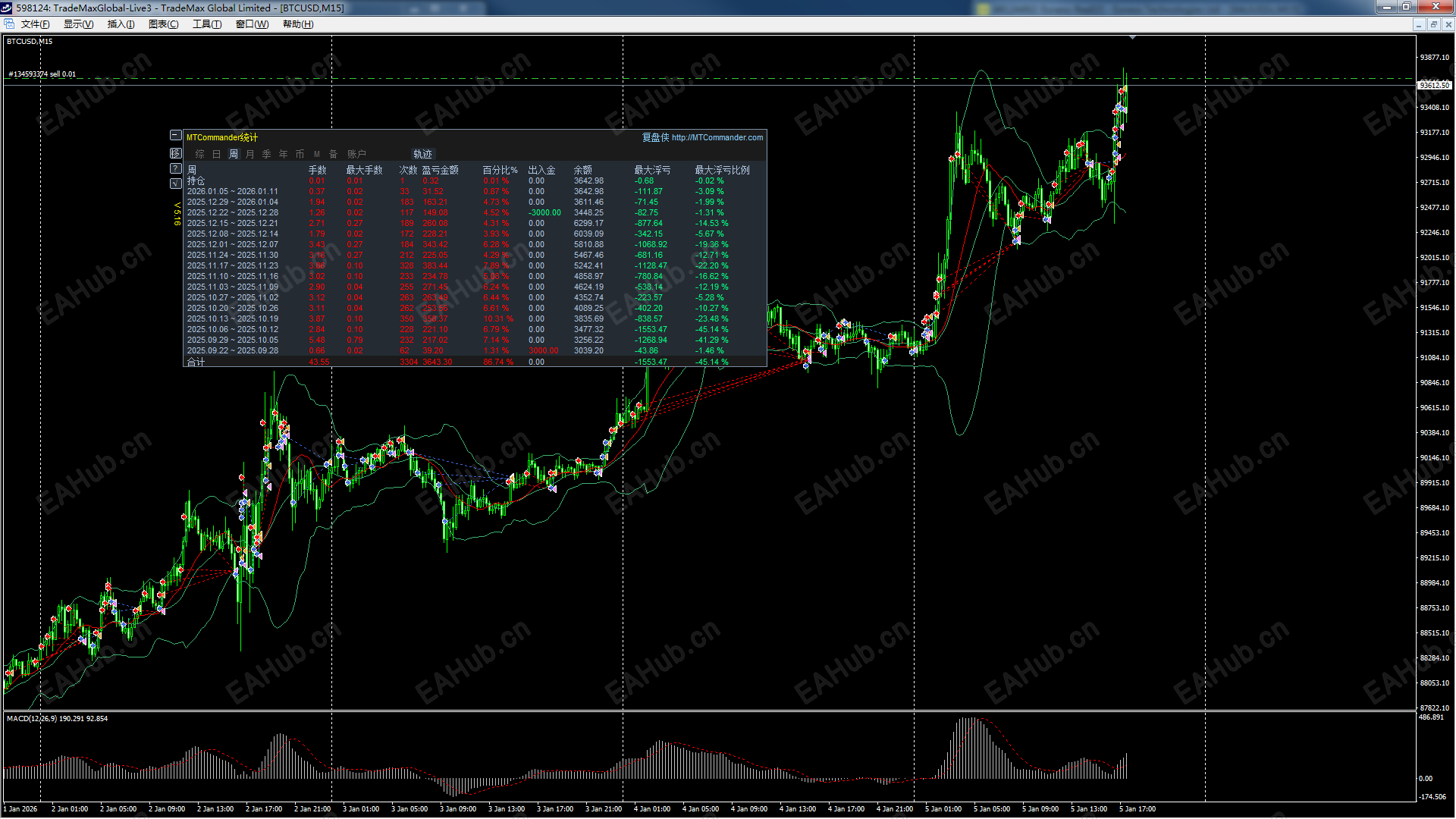Open the 帮助(H) help menu
This screenshot has height=819, width=1456.
pyautogui.click(x=298, y=24)
